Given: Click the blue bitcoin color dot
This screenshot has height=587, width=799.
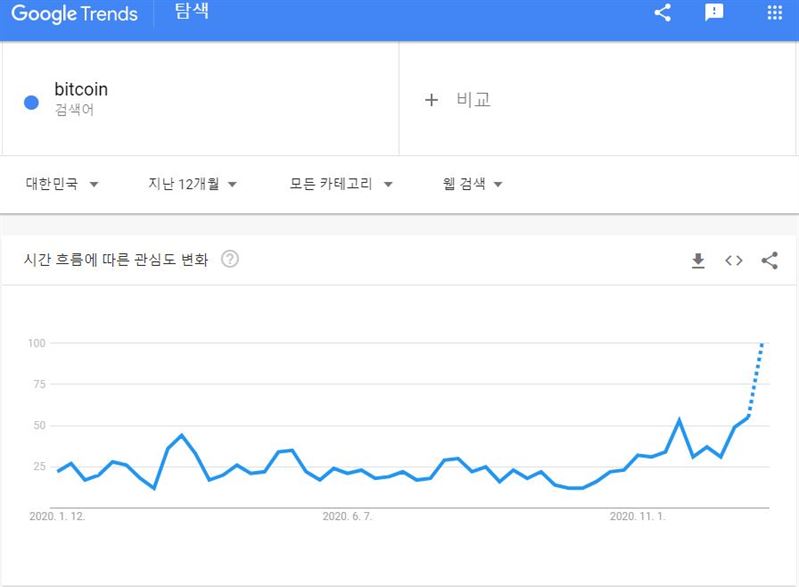Looking at the screenshot, I should pos(32,102).
